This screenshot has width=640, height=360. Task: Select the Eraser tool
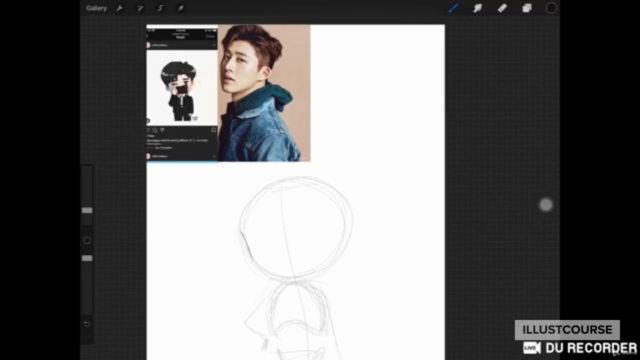click(x=502, y=8)
